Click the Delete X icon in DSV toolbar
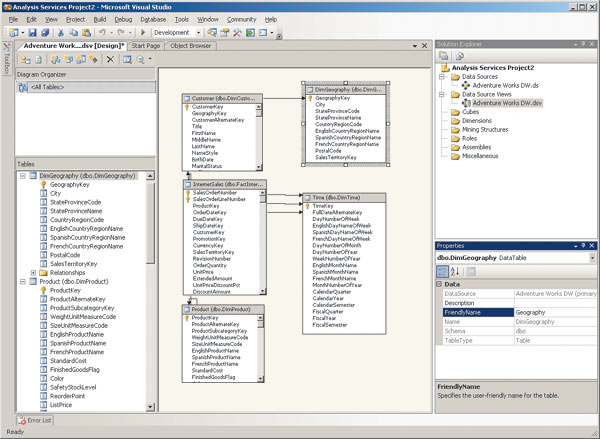 coord(110,59)
